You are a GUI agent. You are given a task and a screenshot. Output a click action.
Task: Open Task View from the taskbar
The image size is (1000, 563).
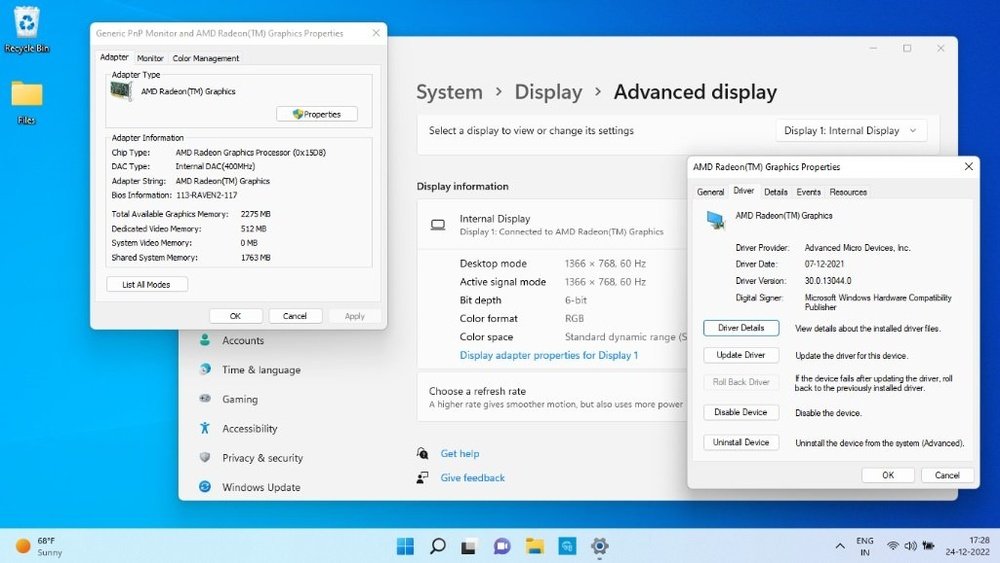pos(469,546)
